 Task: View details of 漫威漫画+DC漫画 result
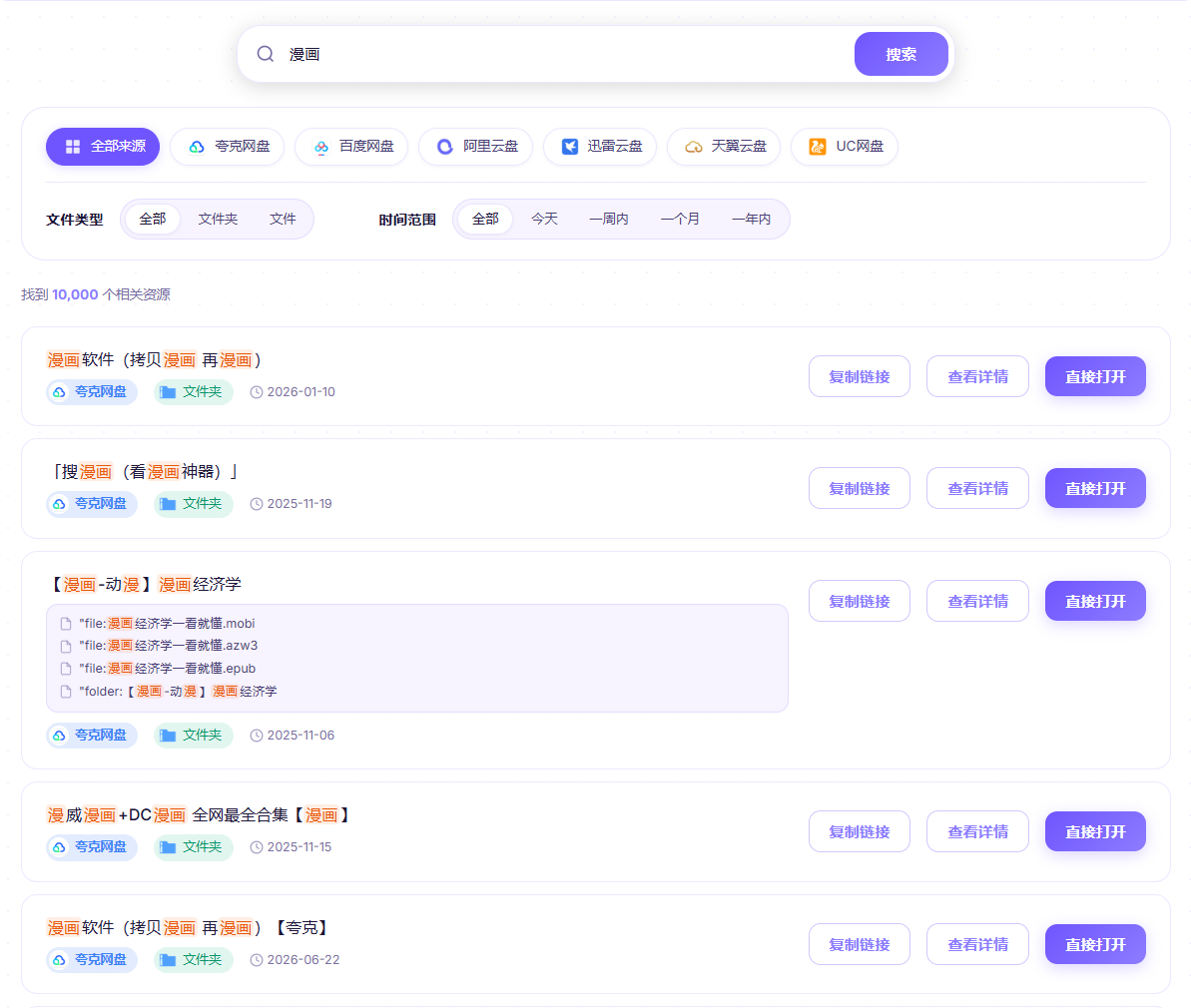pyautogui.click(x=977, y=831)
